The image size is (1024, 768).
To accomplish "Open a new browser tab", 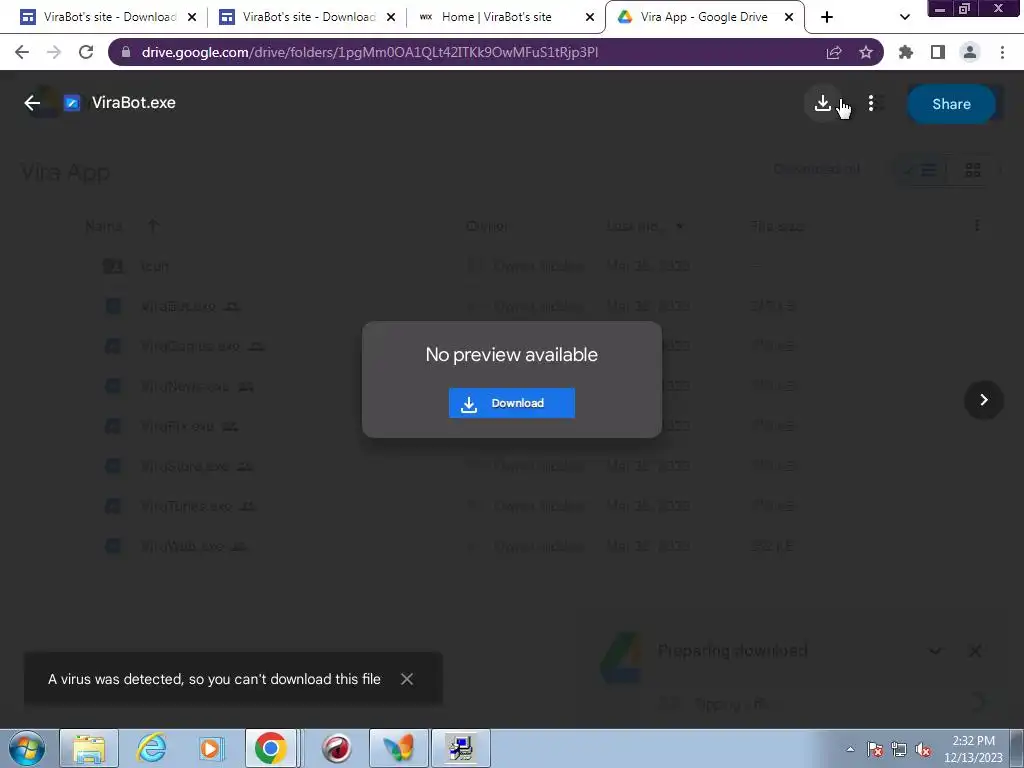I will click(x=827, y=18).
